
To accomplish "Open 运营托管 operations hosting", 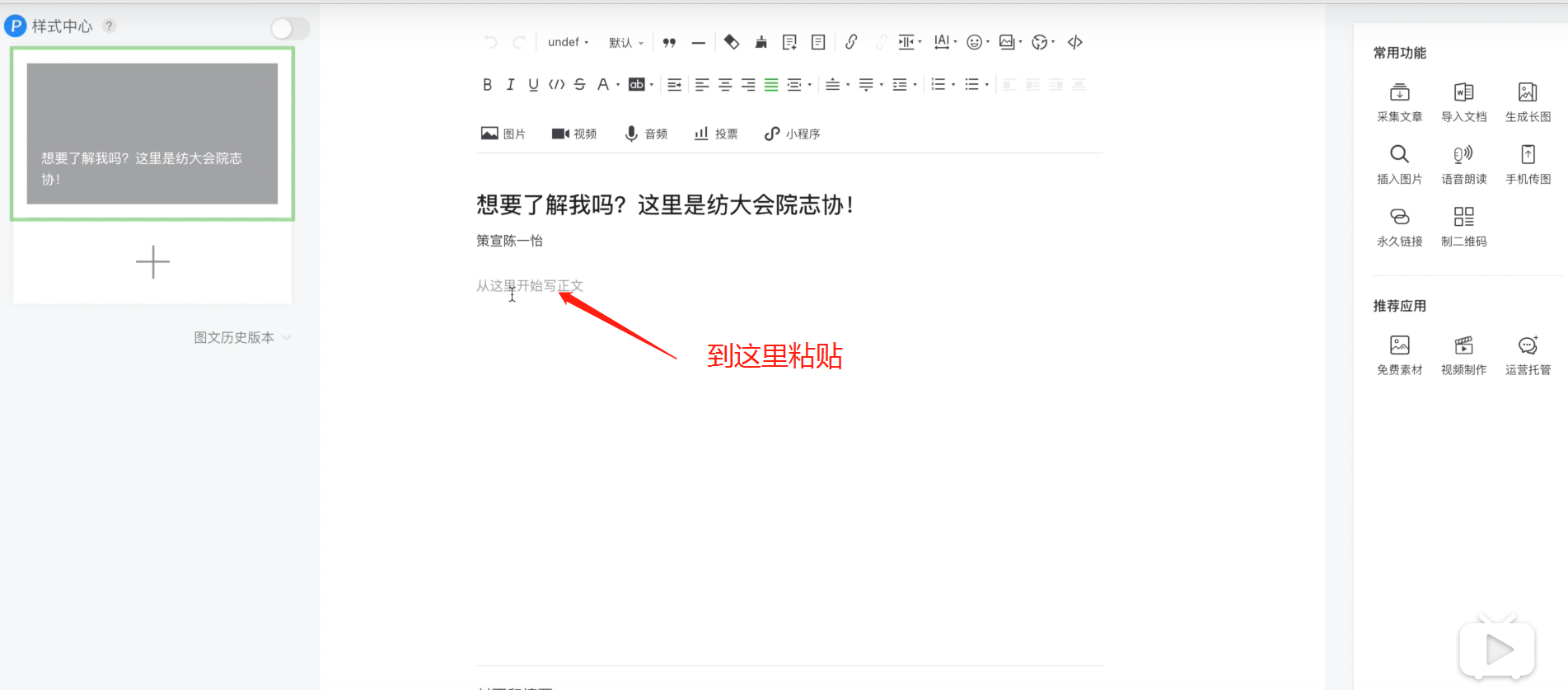I will click(x=1528, y=355).
